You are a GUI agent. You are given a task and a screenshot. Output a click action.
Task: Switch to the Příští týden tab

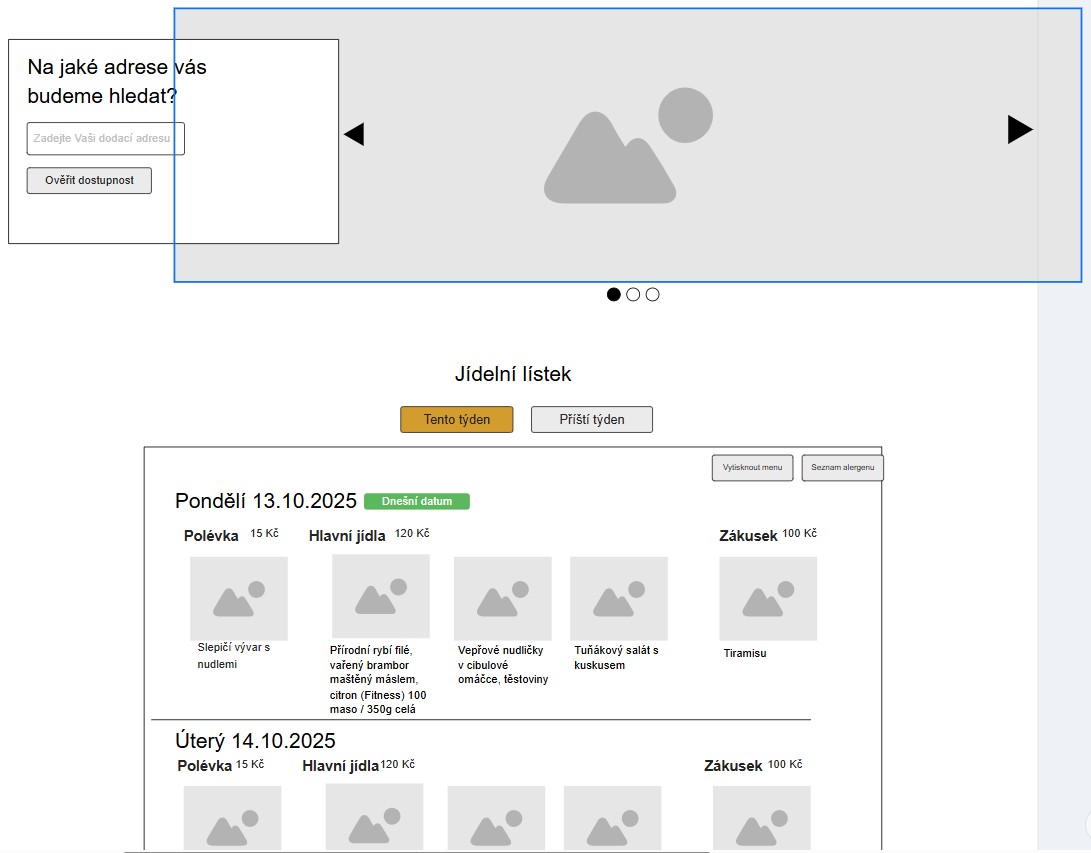pyautogui.click(x=592, y=420)
